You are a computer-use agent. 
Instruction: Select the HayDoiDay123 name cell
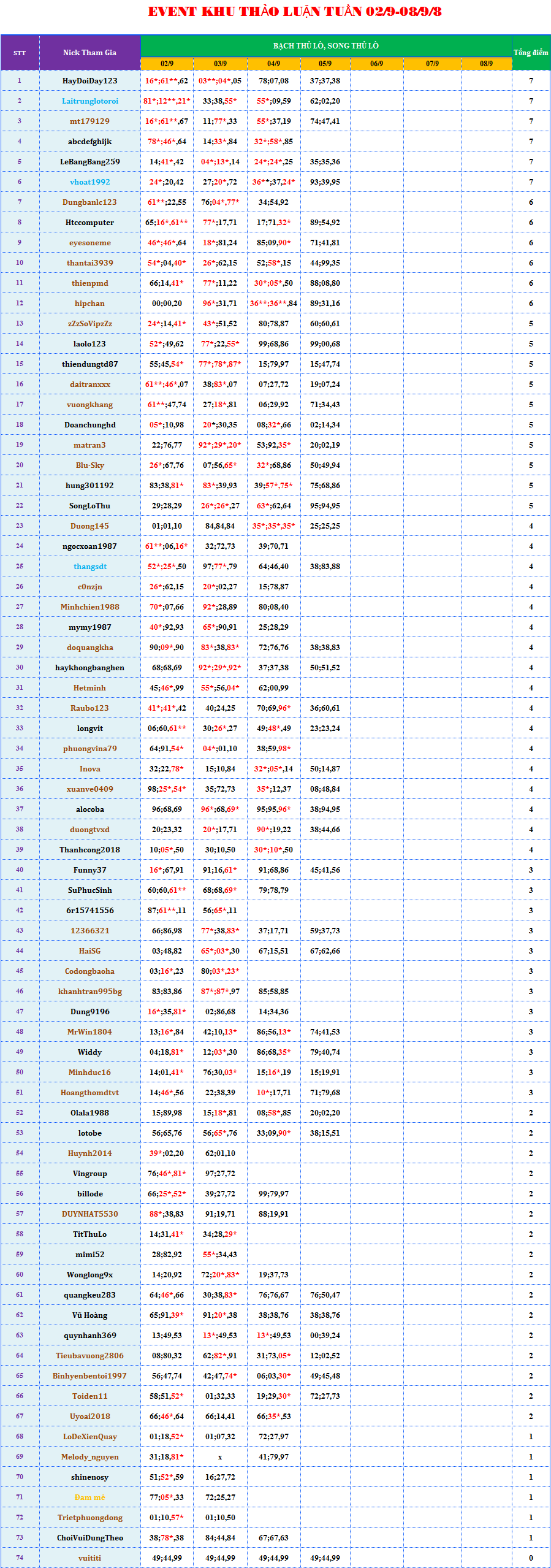point(90,81)
